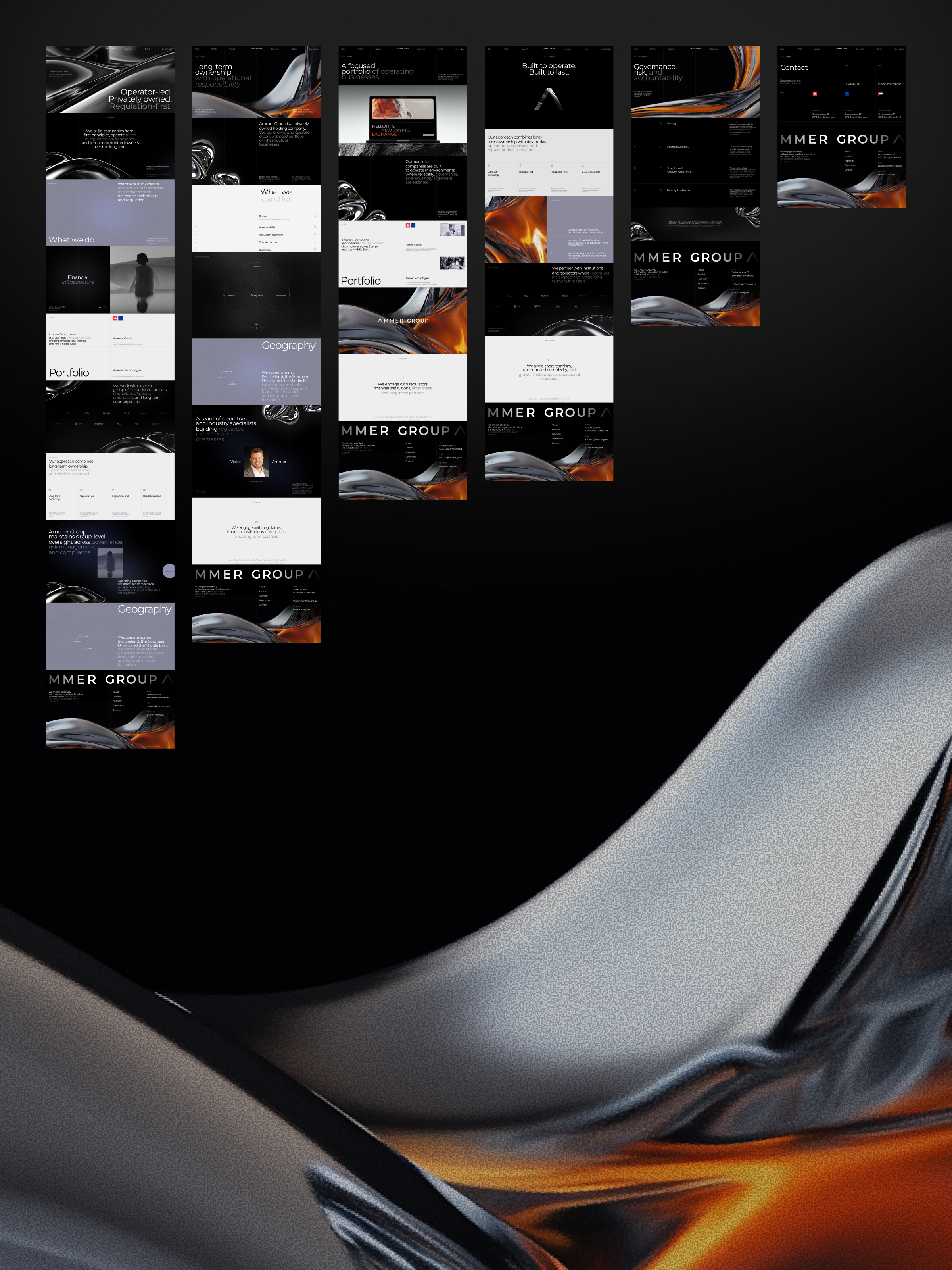Click the +374 phone number on Contact page
The image size is (952, 1270).
852,84
